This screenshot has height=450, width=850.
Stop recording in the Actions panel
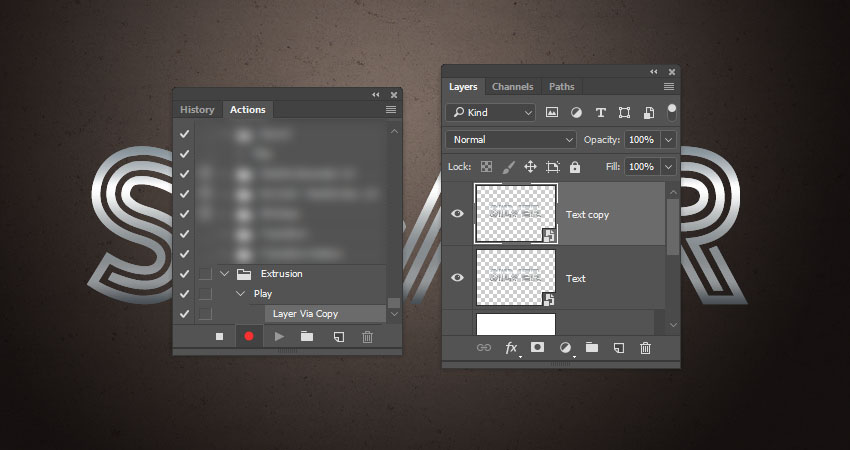[x=219, y=337]
